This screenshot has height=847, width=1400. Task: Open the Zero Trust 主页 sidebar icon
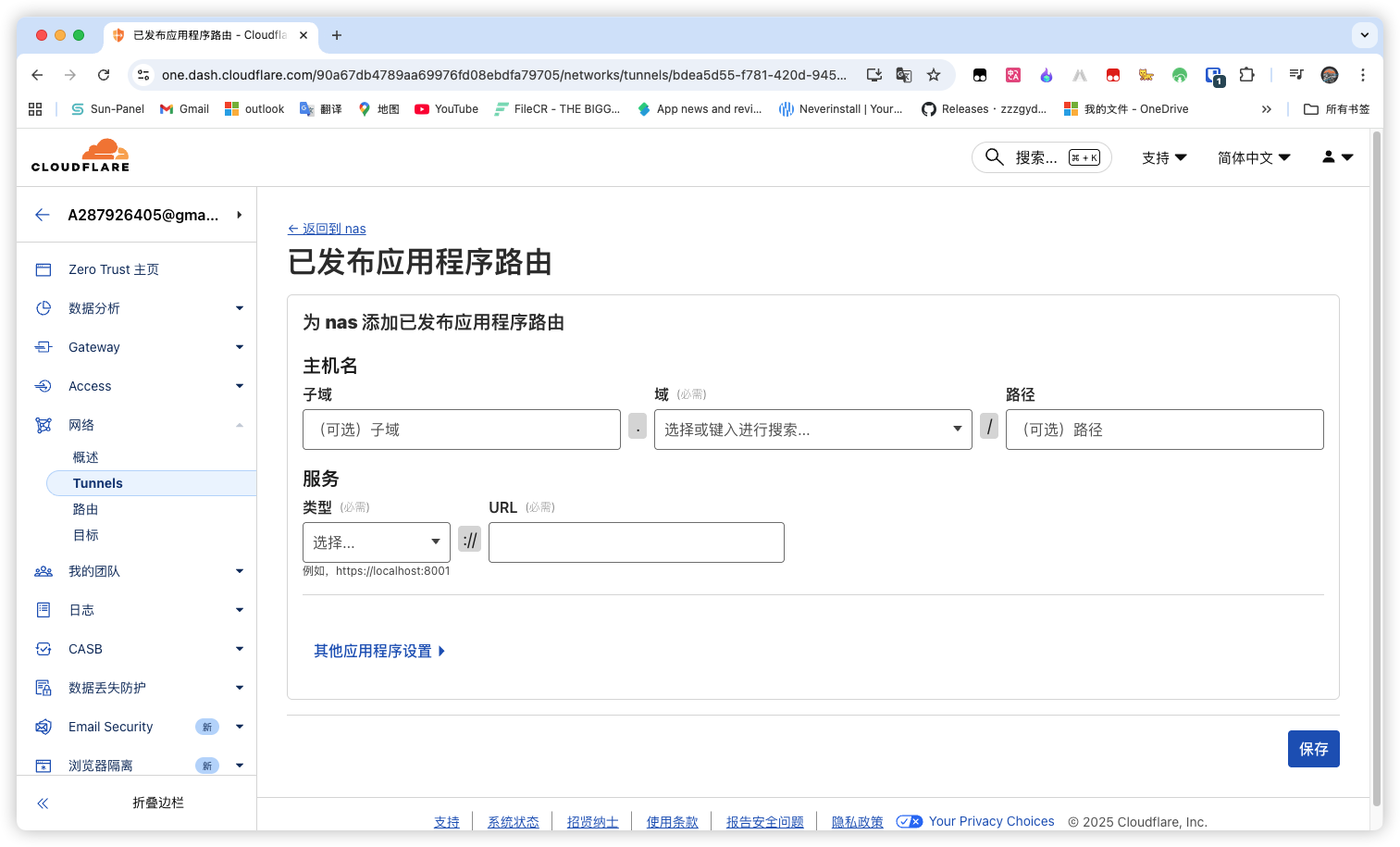[x=43, y=269]
